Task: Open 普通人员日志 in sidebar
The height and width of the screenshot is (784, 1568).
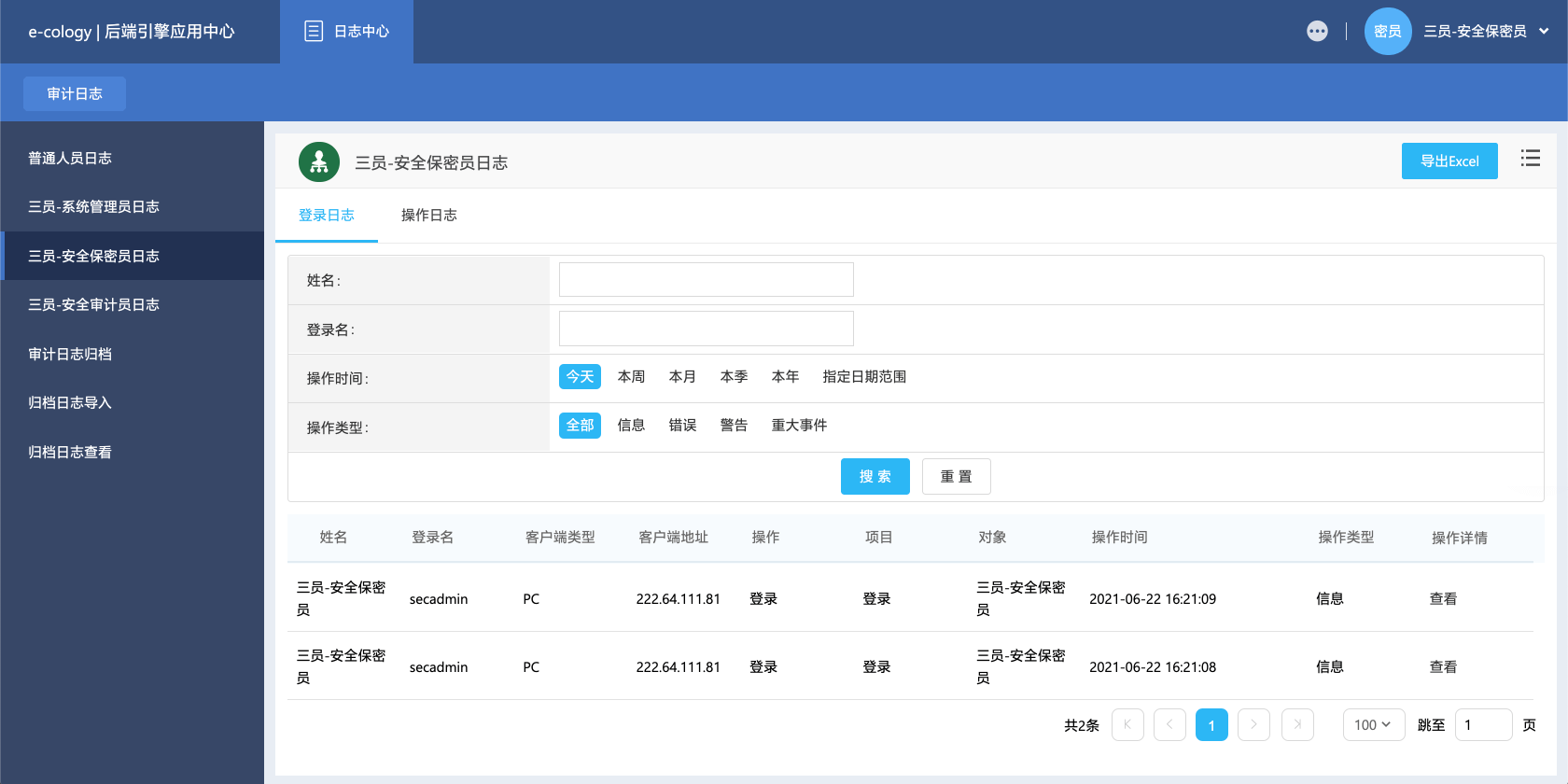Action: (x=132, y=158)
